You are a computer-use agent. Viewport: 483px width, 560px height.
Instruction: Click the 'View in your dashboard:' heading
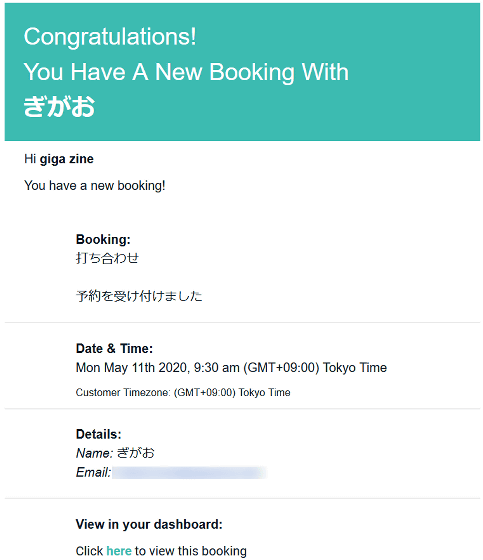coord(149,524)
